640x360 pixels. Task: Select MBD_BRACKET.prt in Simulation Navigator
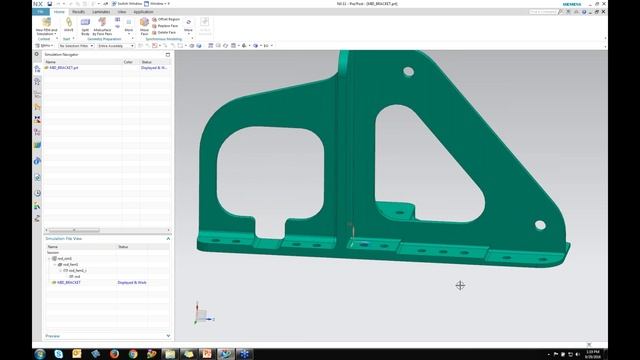coord(64,68)
